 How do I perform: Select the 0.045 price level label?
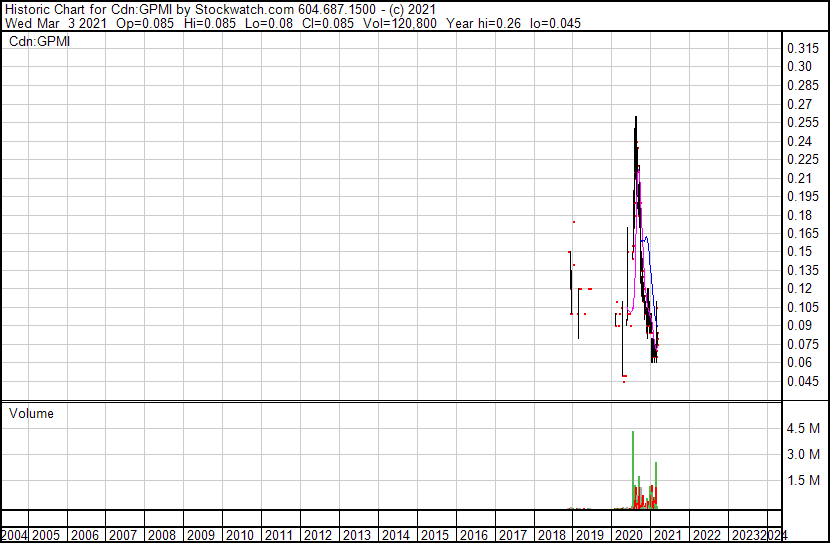click(x=803, y=381)
